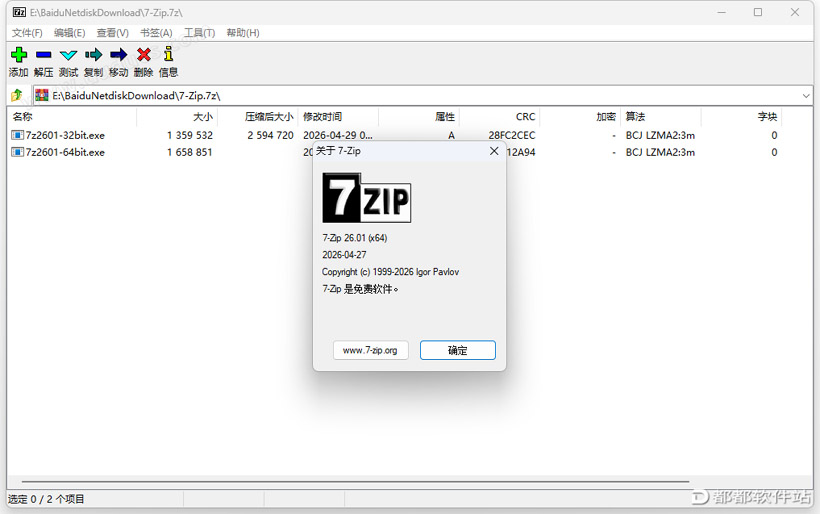Viewport: 820px width, 514px height.
Task: Click packed size 2 594 720
Action: point(270,135)
